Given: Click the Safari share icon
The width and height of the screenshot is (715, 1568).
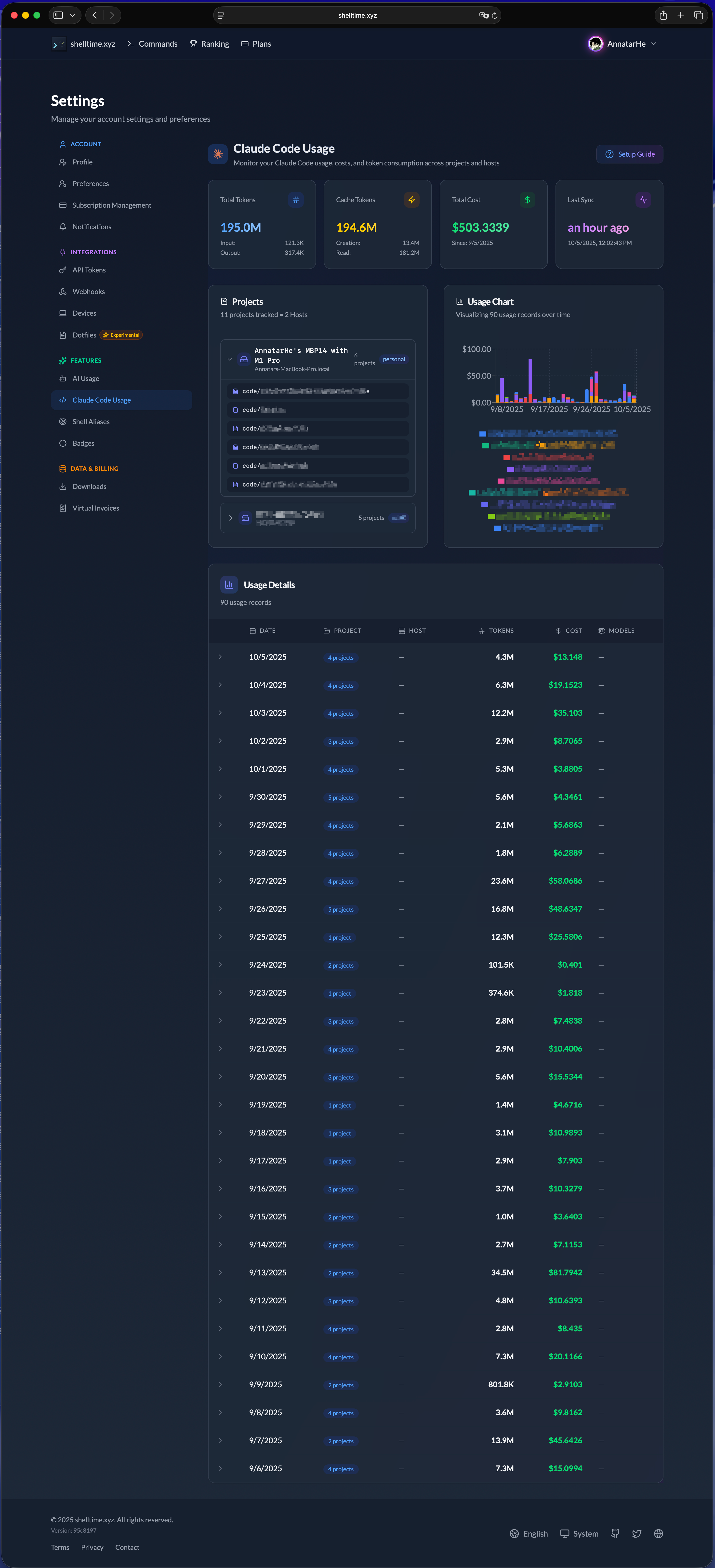Looking at the screenshot, I should [663, 15].
